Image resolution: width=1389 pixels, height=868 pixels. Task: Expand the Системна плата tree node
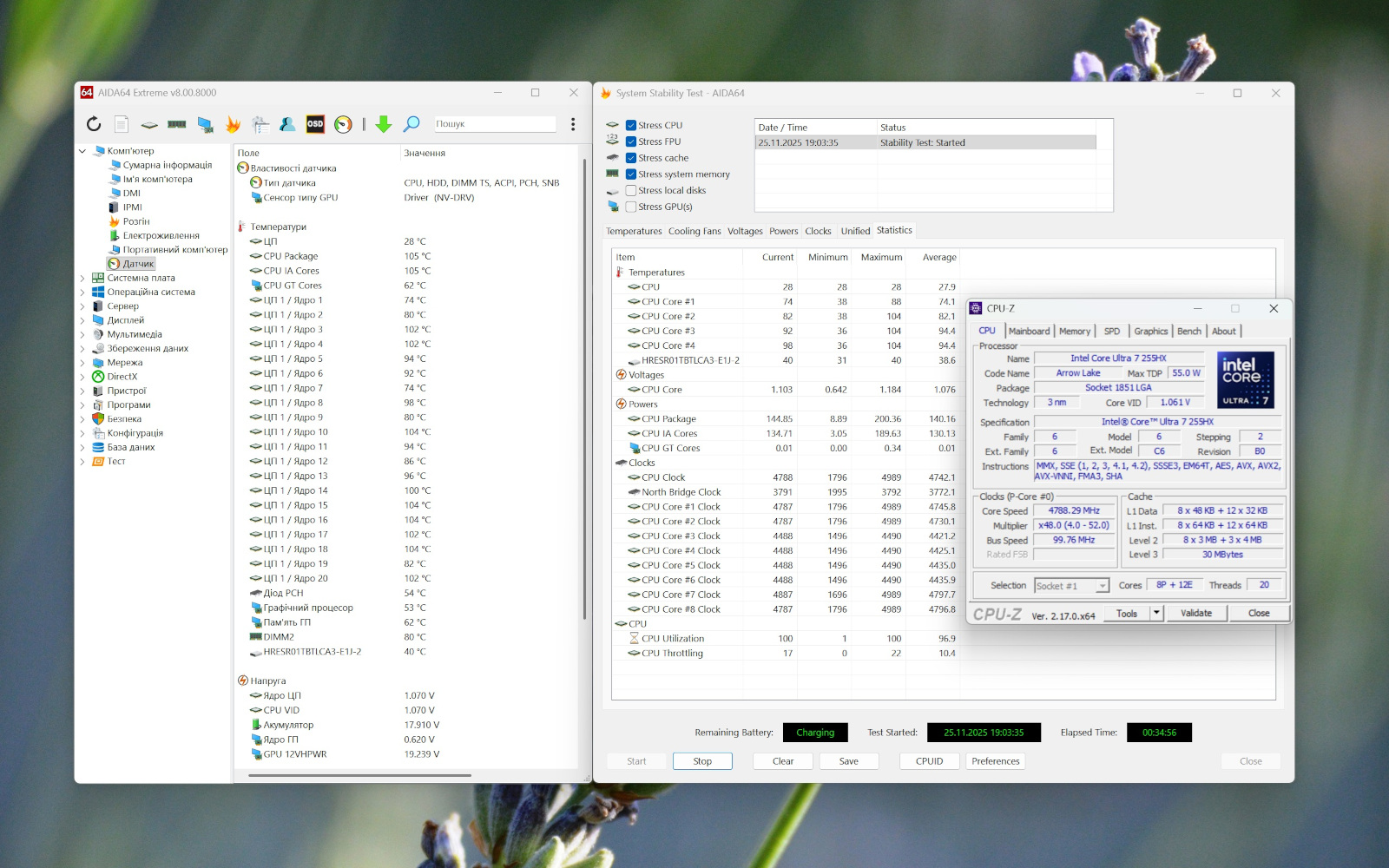(83, 279)
